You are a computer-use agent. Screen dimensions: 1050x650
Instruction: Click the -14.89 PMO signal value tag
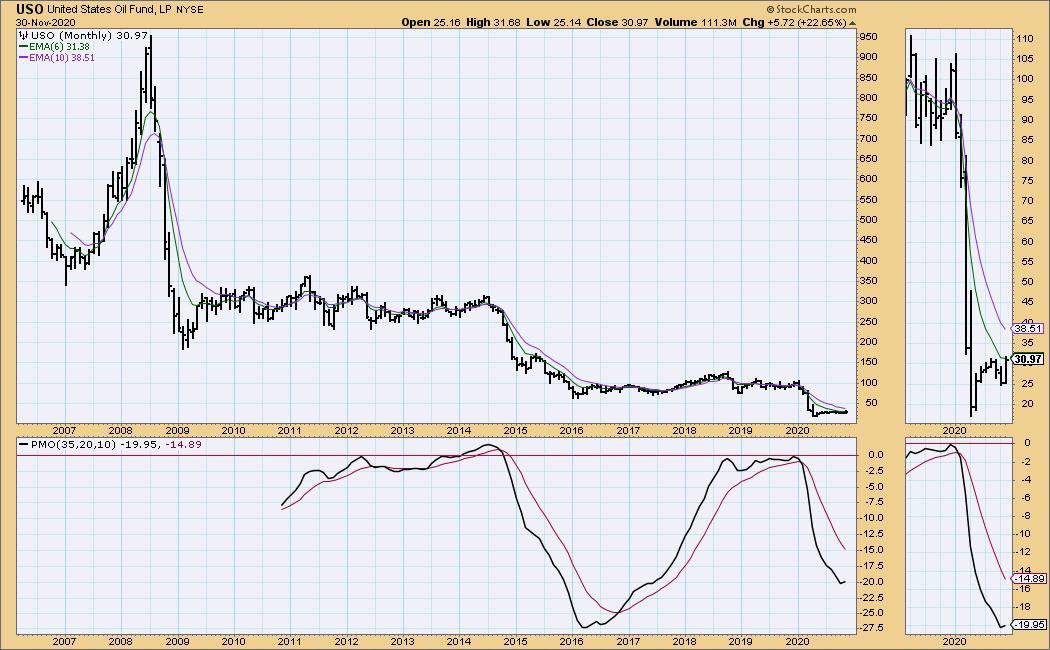pos(1030,578)
